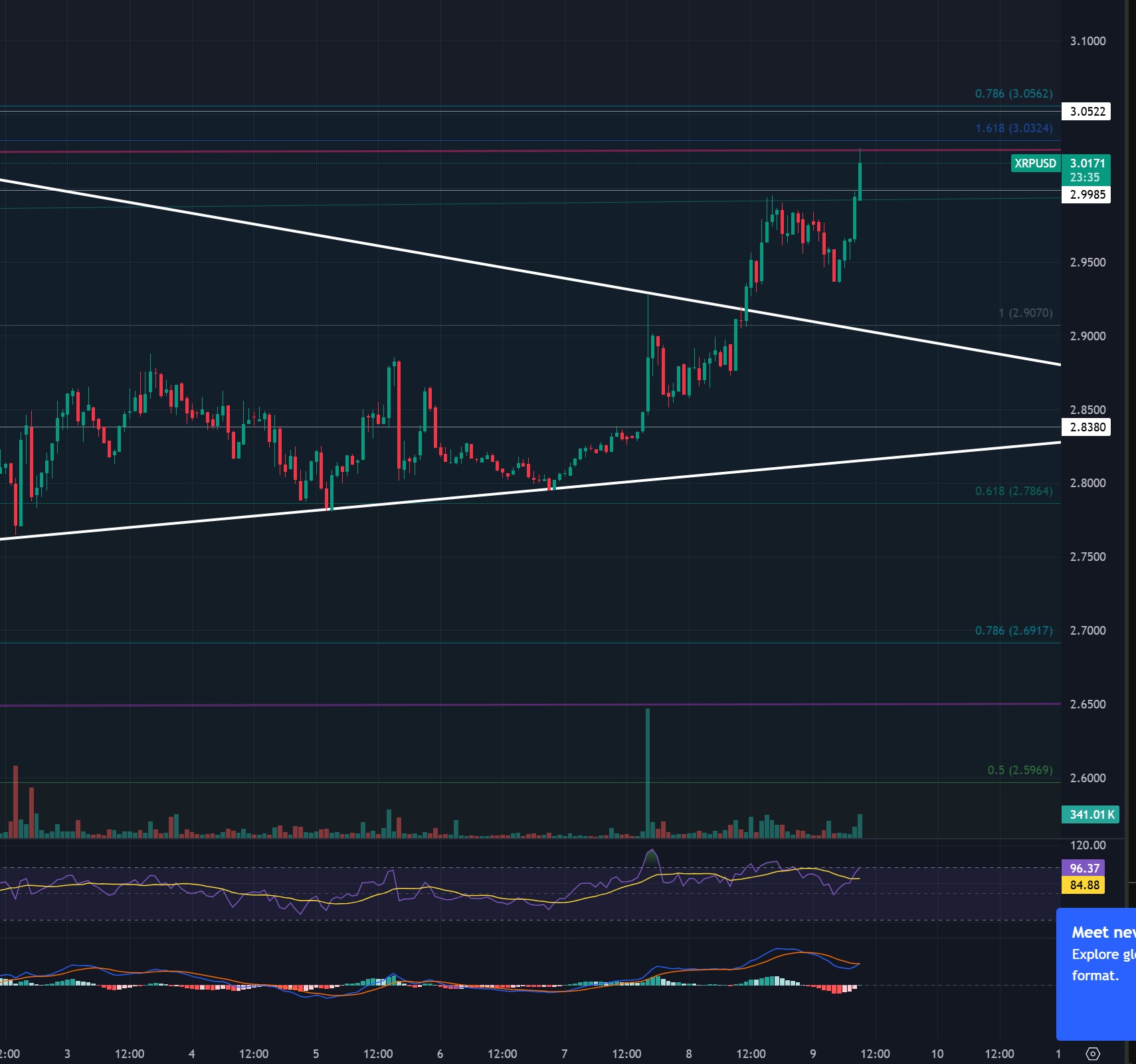This screenshot has width=1136, height=1064.
Task: Select the magenta horizontal resistance line
Action: click(x=530, y=152)
